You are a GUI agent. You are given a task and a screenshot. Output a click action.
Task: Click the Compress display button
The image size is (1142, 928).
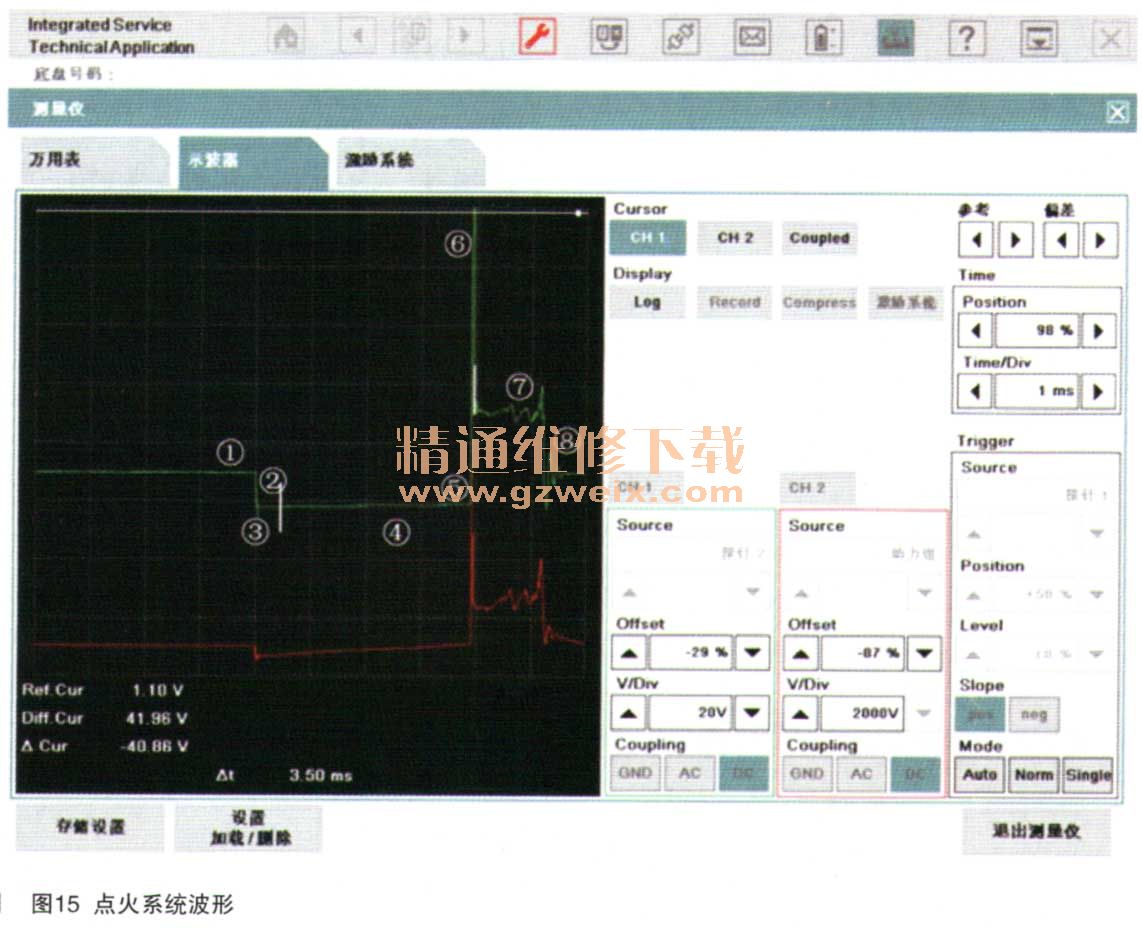pyautogui.click(x=819, y=302)
